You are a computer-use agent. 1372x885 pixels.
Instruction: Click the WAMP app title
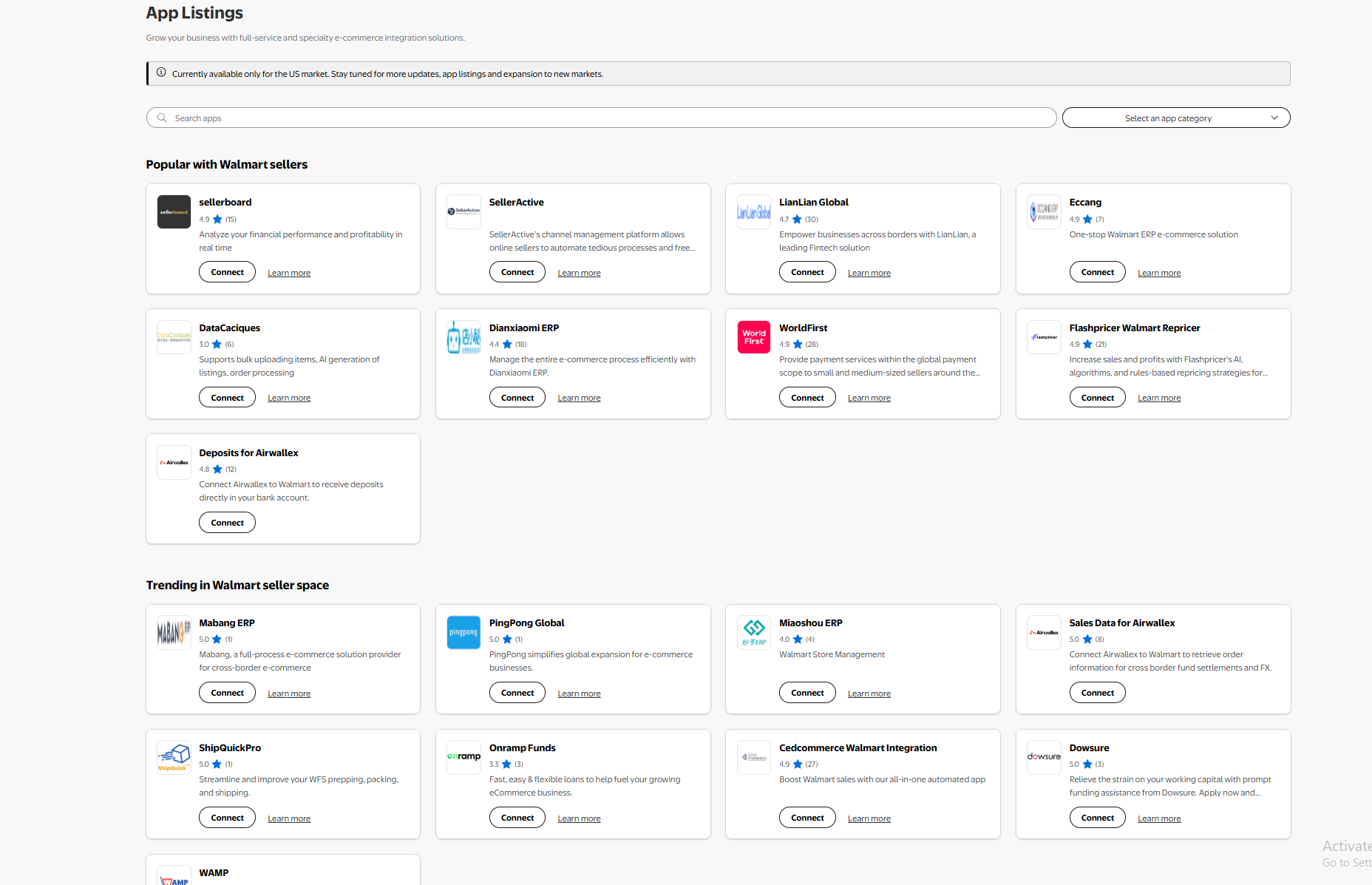pos(214,872)
